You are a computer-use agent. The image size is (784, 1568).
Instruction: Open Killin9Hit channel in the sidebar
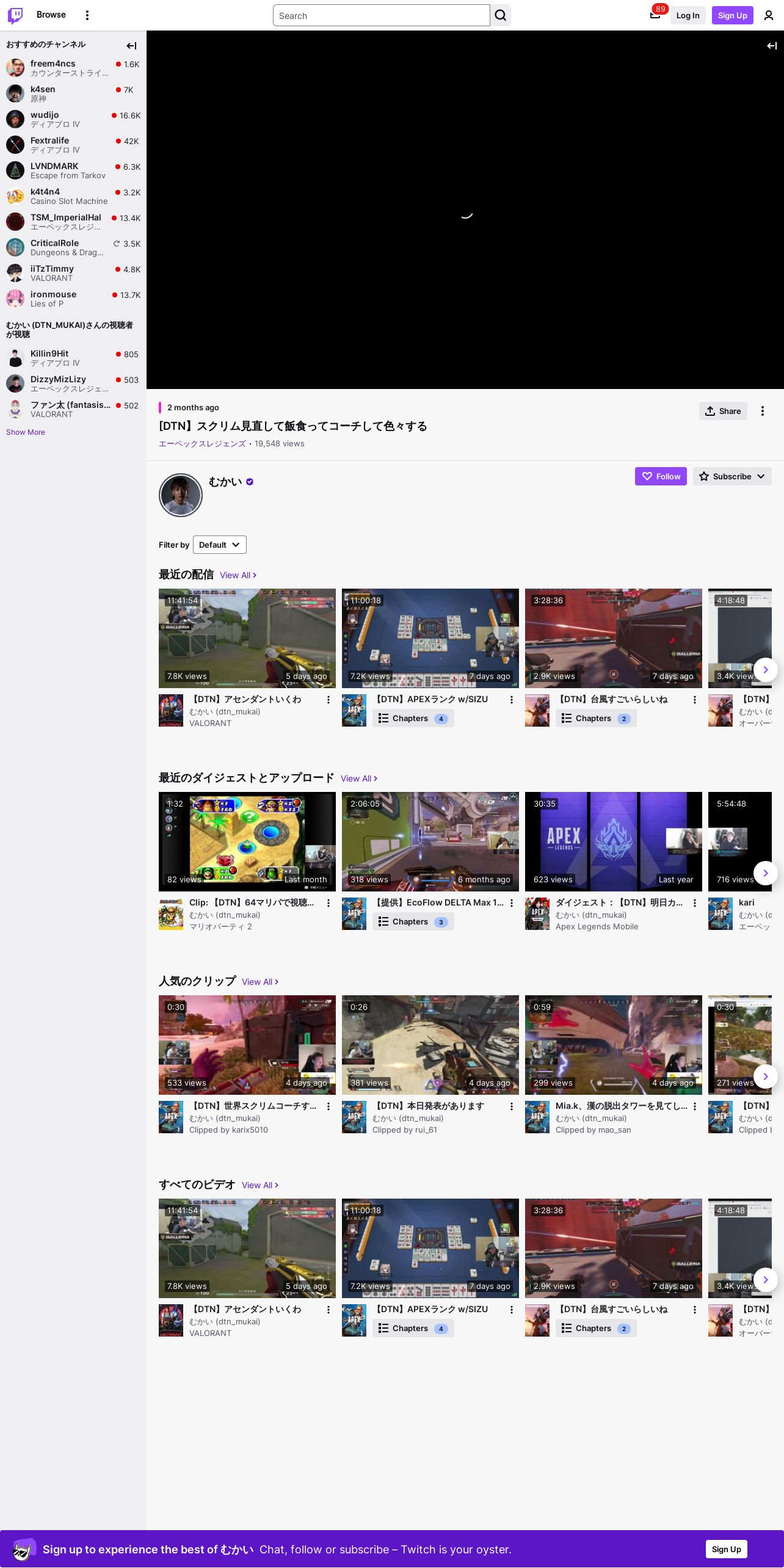(x=73, y=358)
